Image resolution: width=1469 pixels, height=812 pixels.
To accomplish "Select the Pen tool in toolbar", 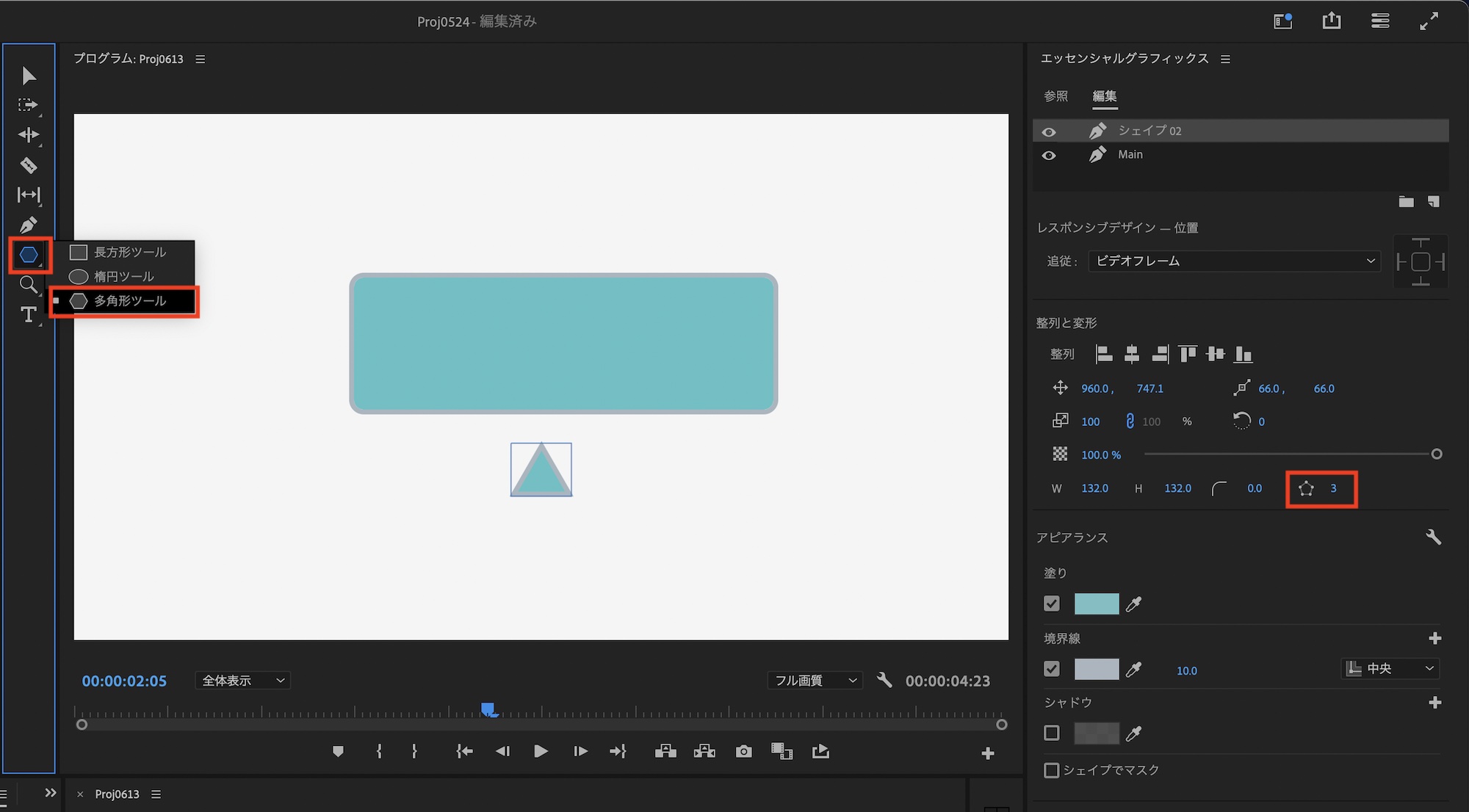I will (29, 225).
